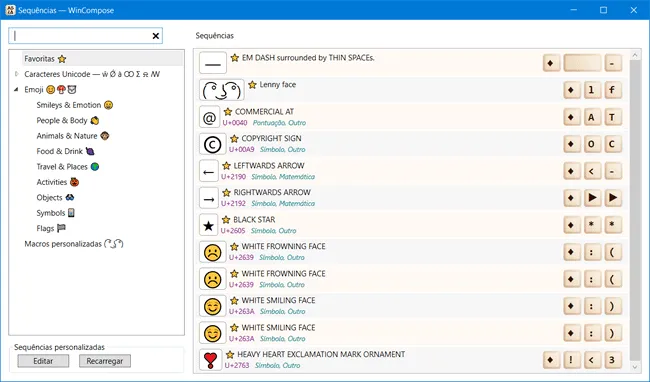Click the 'A' key cap in COMMERCIAL AT row
650x382 pixels.
coord(592,118)
